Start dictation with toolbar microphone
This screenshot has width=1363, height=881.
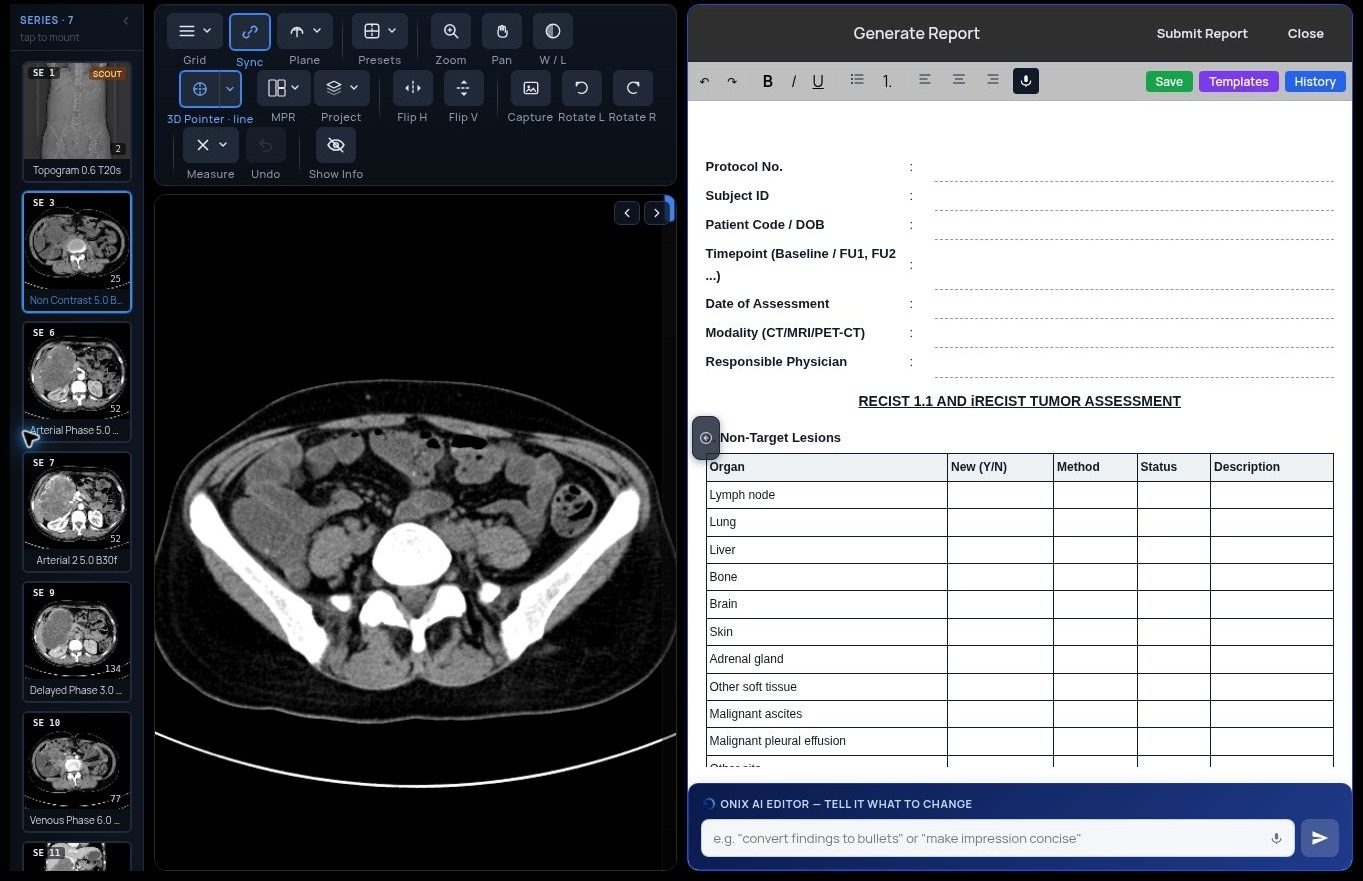[x=1026, y=81]
